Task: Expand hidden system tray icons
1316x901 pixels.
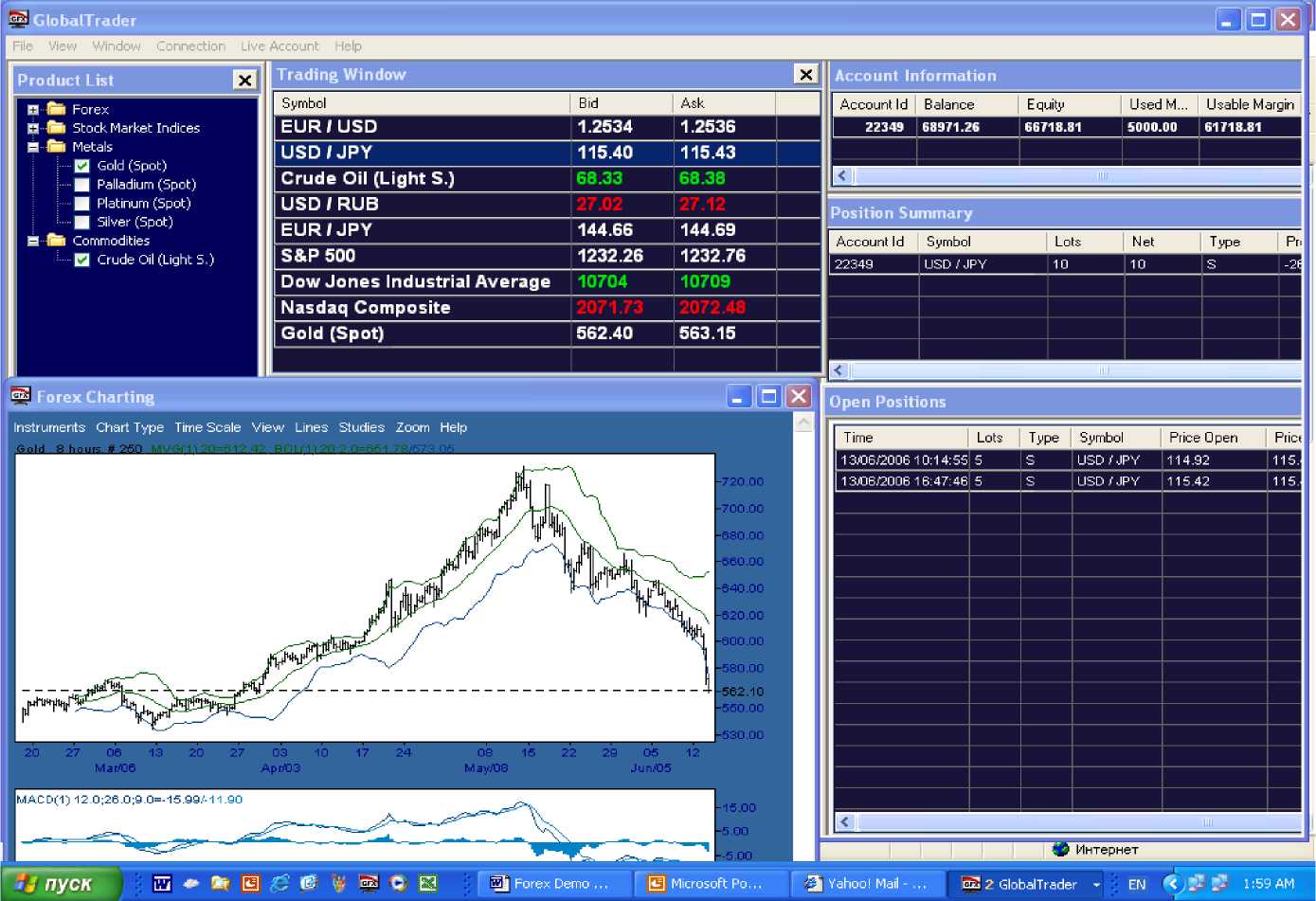Action: point(1173,883)
